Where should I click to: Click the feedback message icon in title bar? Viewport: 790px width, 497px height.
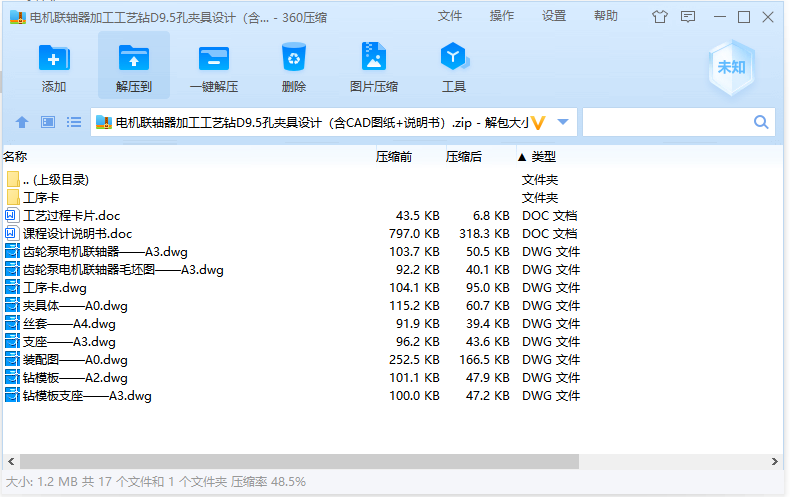(x=688, y=17)
